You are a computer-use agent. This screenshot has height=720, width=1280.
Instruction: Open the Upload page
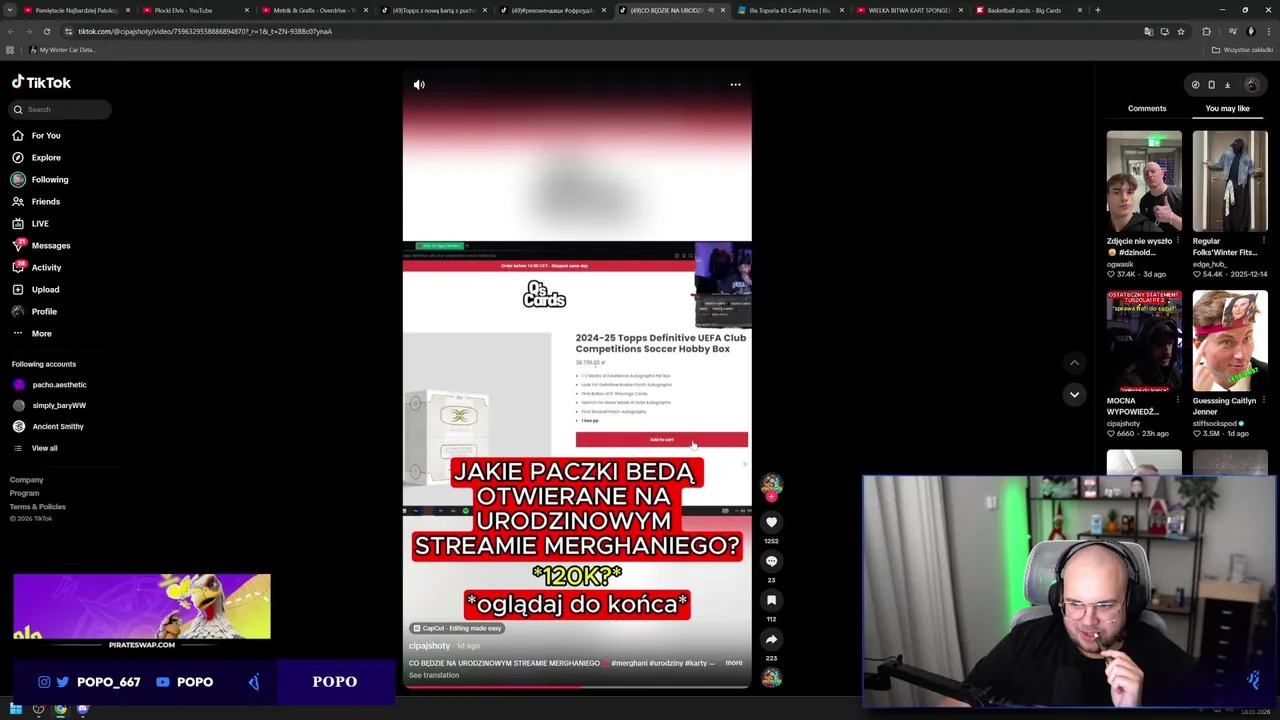(36, 289)
